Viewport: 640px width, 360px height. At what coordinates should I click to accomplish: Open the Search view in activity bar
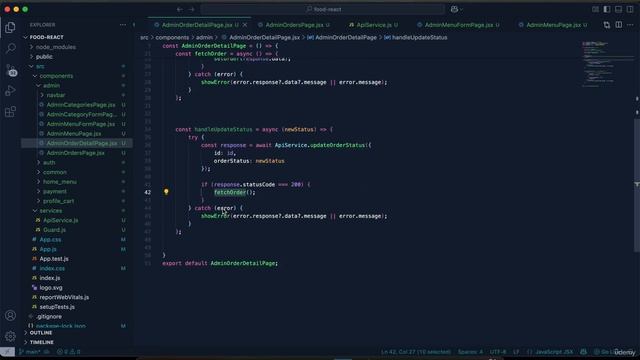point(10,48)
